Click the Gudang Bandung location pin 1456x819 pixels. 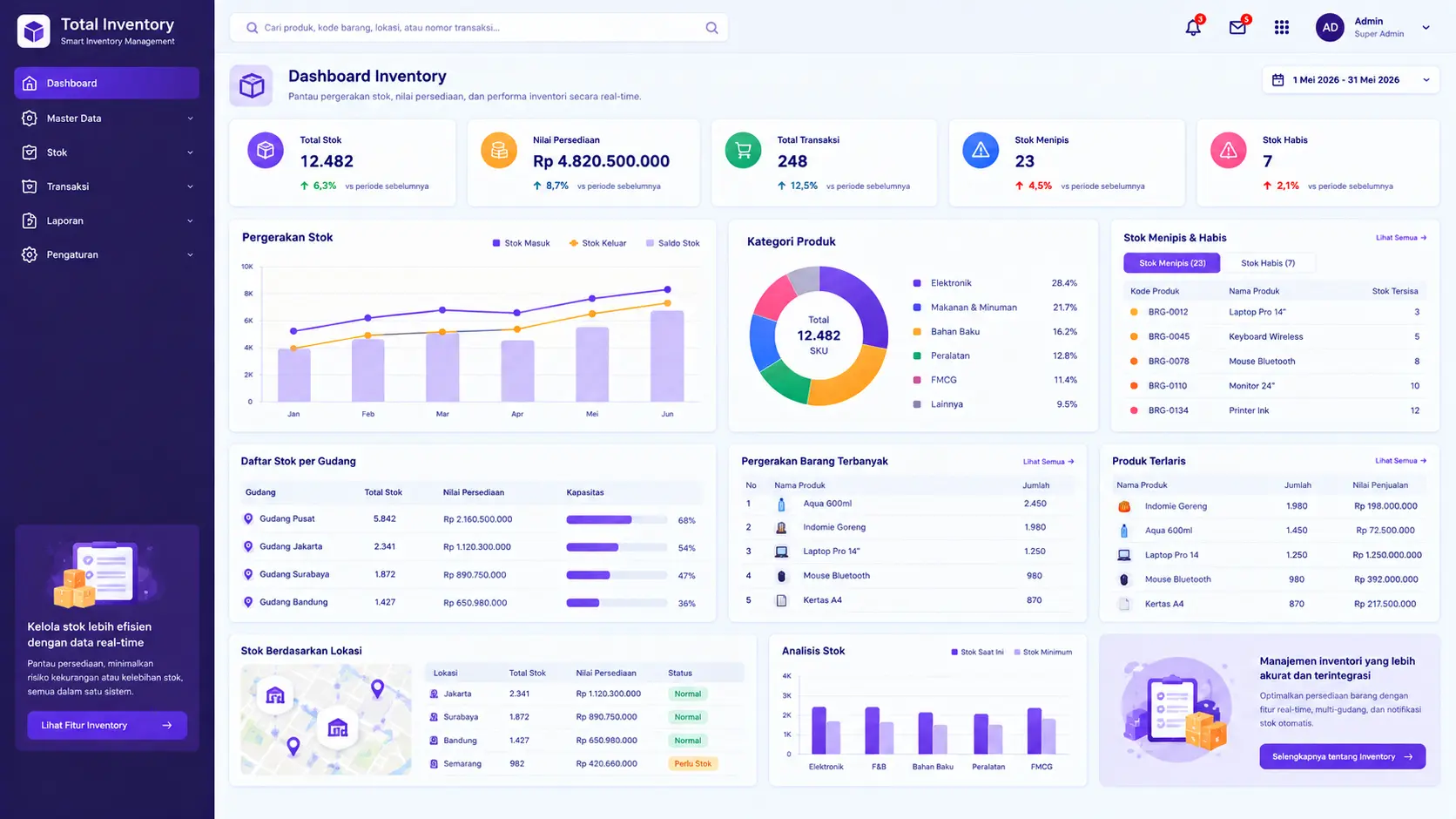[248, 602]
